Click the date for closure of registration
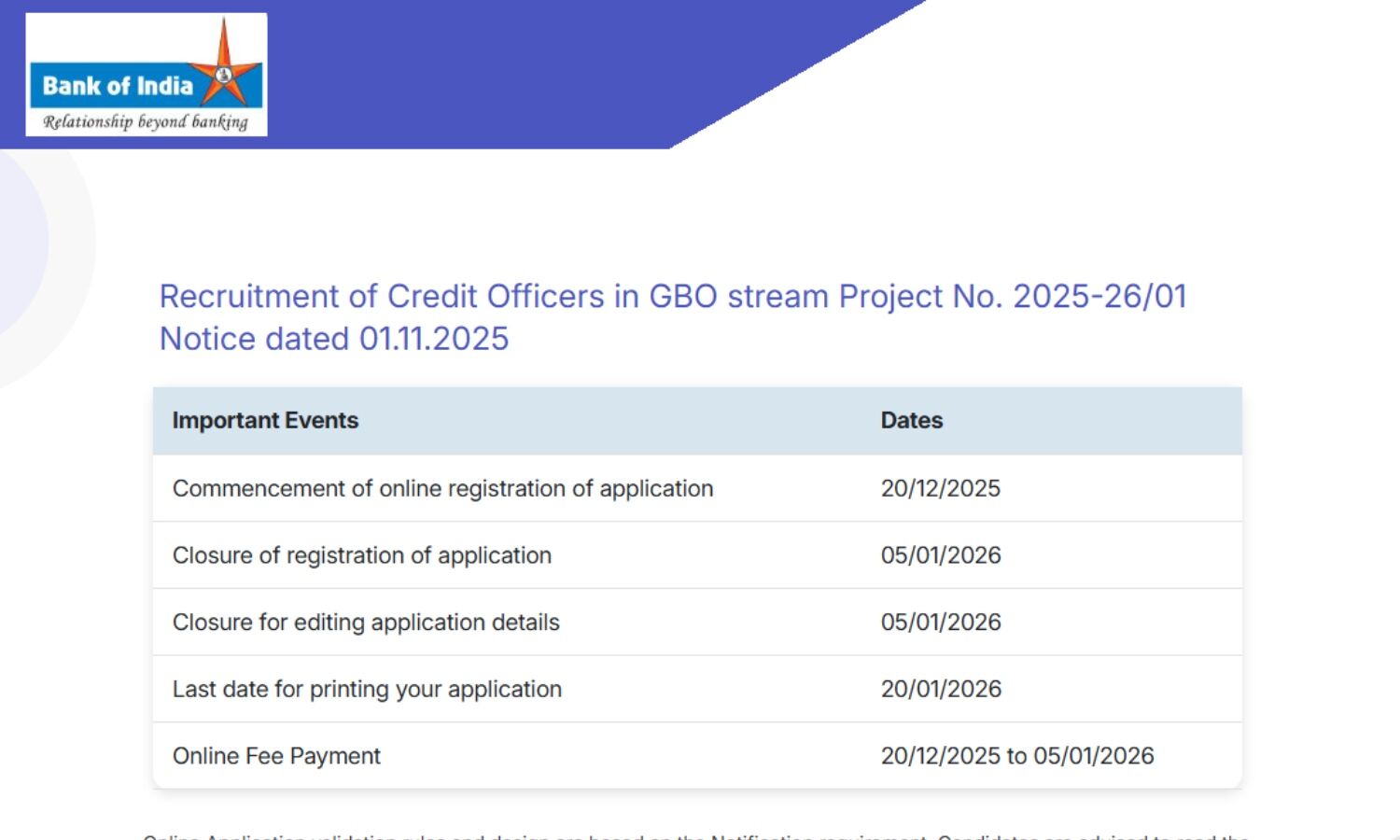 pyautogui.click(x=941, y=555)
